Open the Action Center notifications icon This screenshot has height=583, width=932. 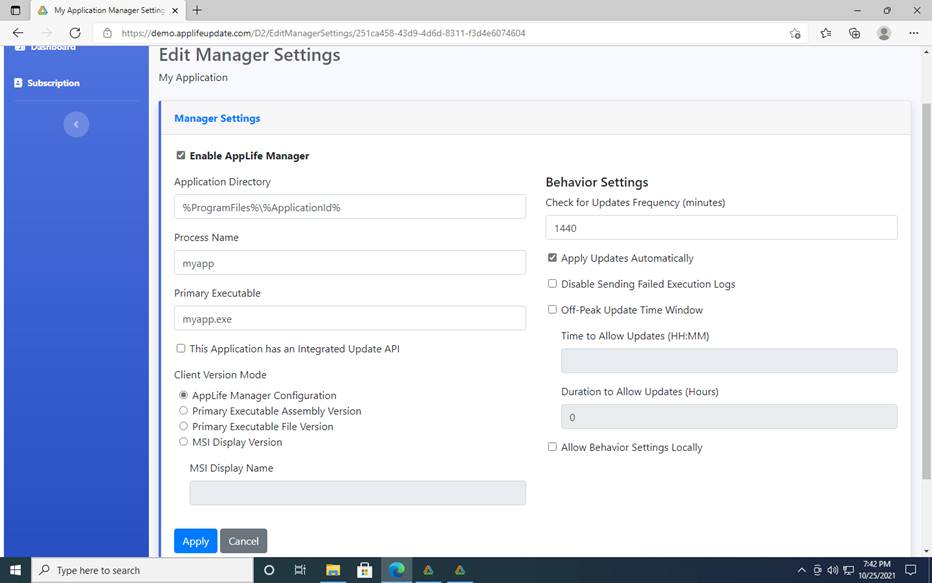[x=910, y=570]
